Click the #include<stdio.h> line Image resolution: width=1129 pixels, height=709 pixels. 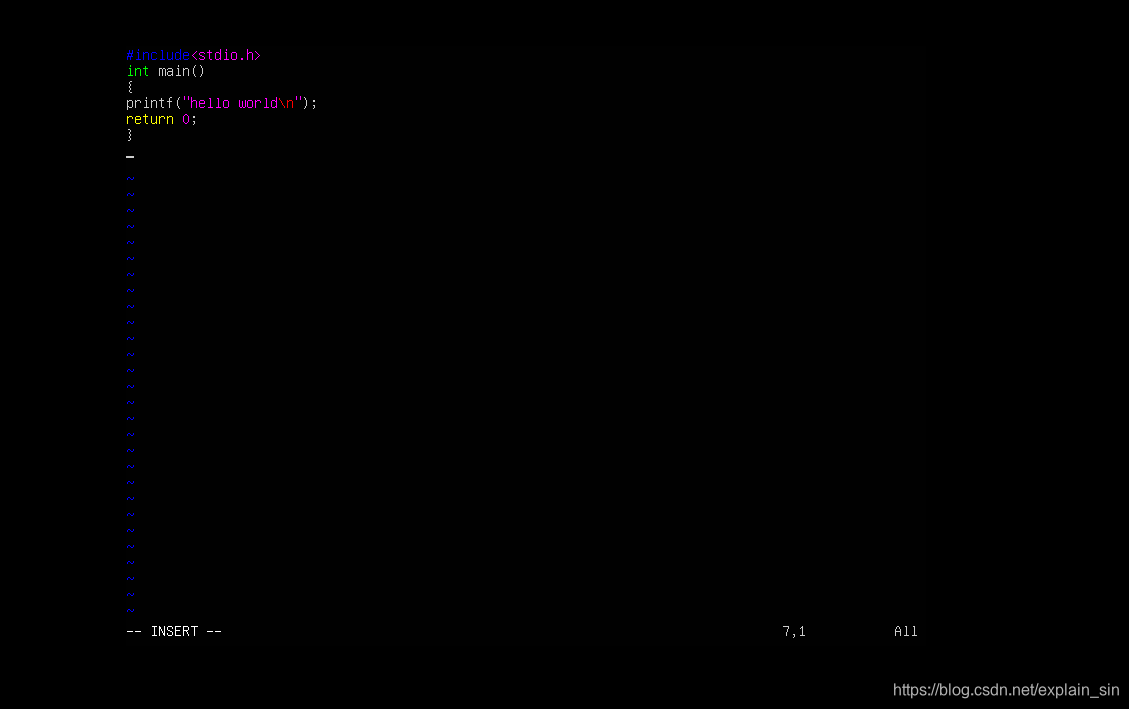coord(193,55)
